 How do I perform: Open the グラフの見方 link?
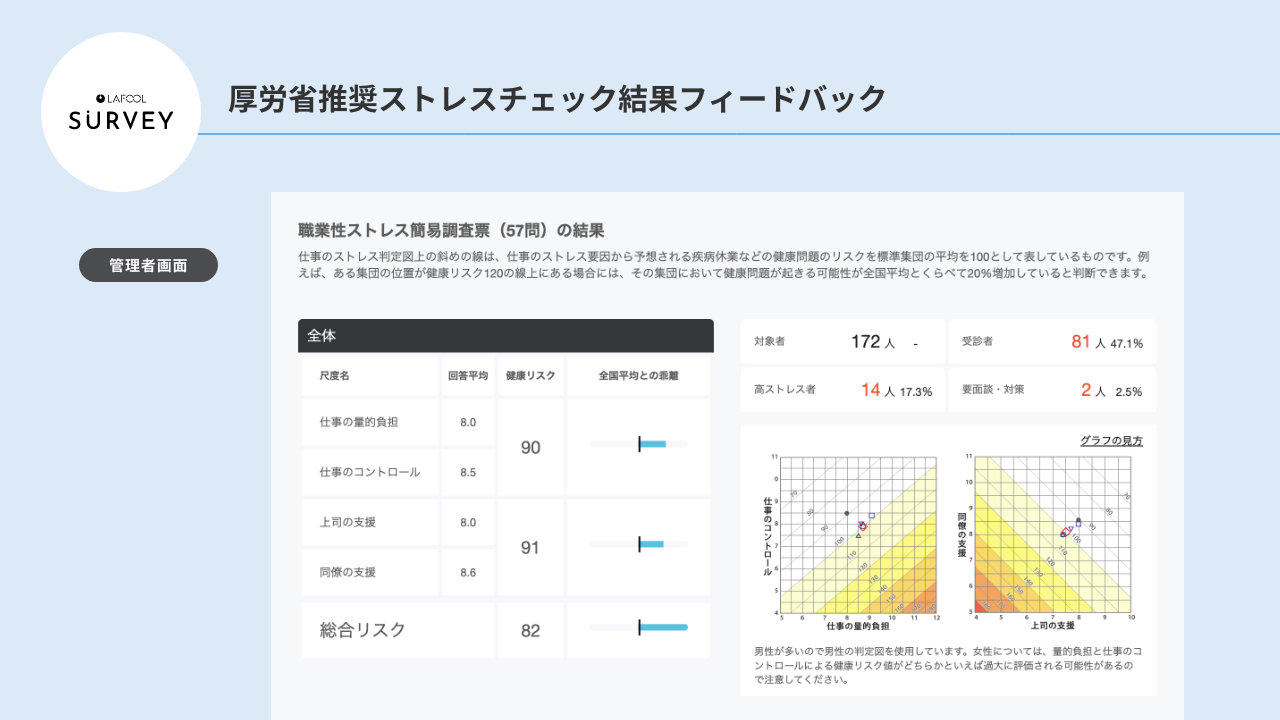tap(1111, 440)
